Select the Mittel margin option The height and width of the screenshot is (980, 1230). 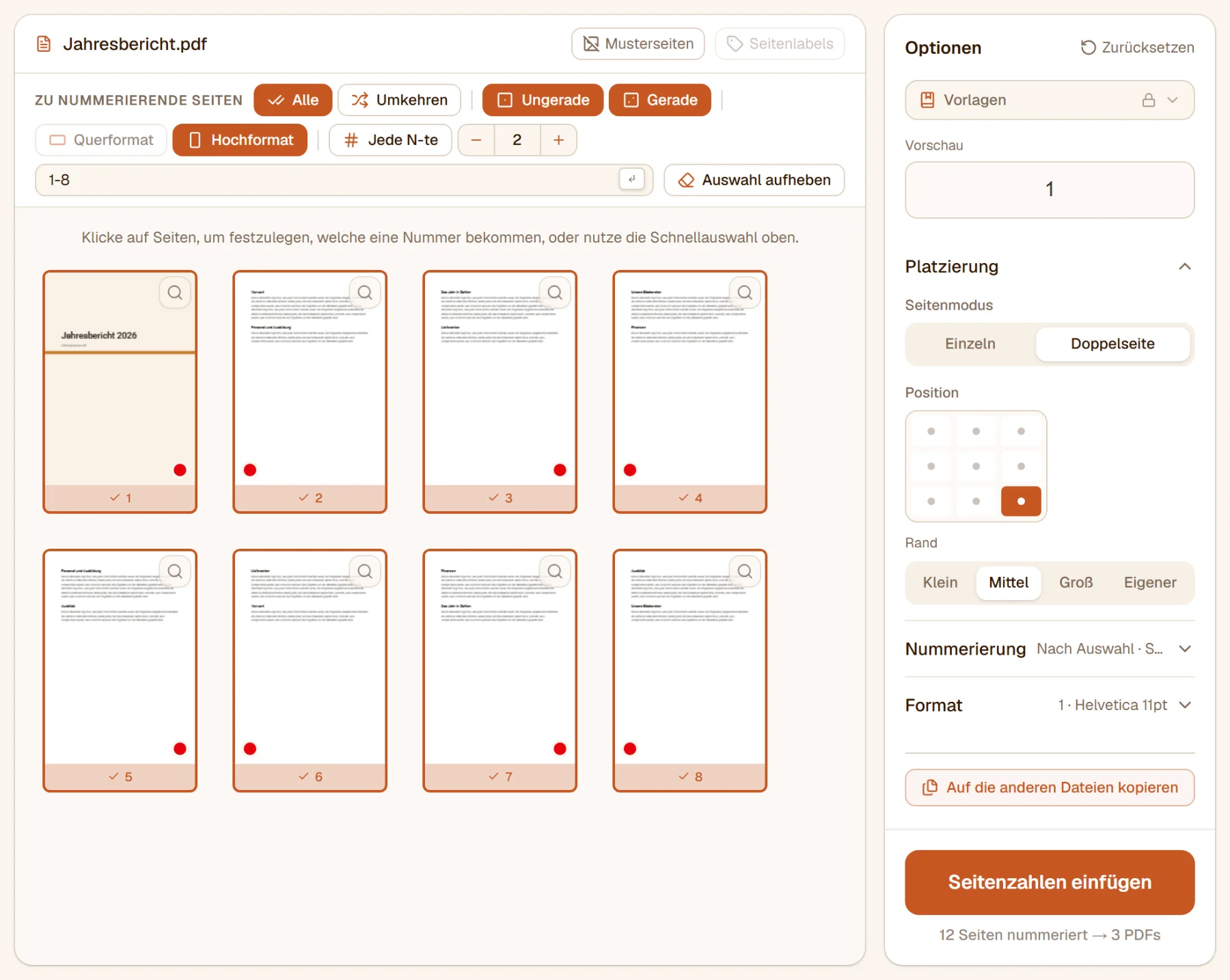(1009, 582)
